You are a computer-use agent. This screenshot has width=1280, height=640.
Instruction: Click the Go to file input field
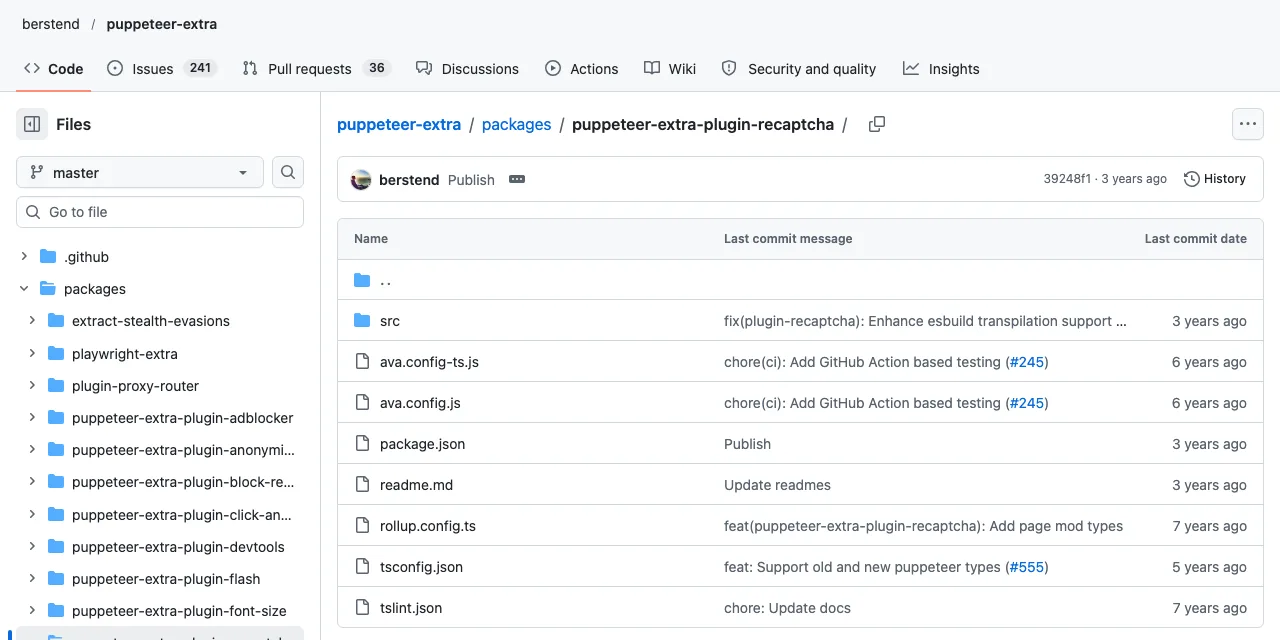pyautogui.click(x=160, y=212)
